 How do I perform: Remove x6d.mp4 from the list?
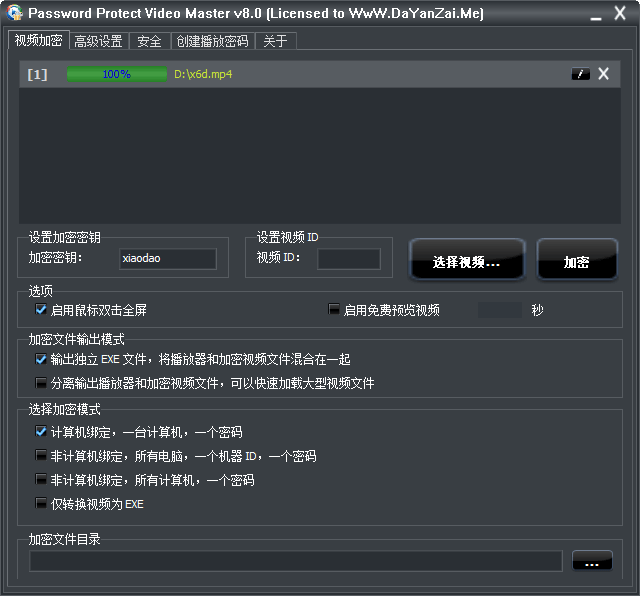603,74
